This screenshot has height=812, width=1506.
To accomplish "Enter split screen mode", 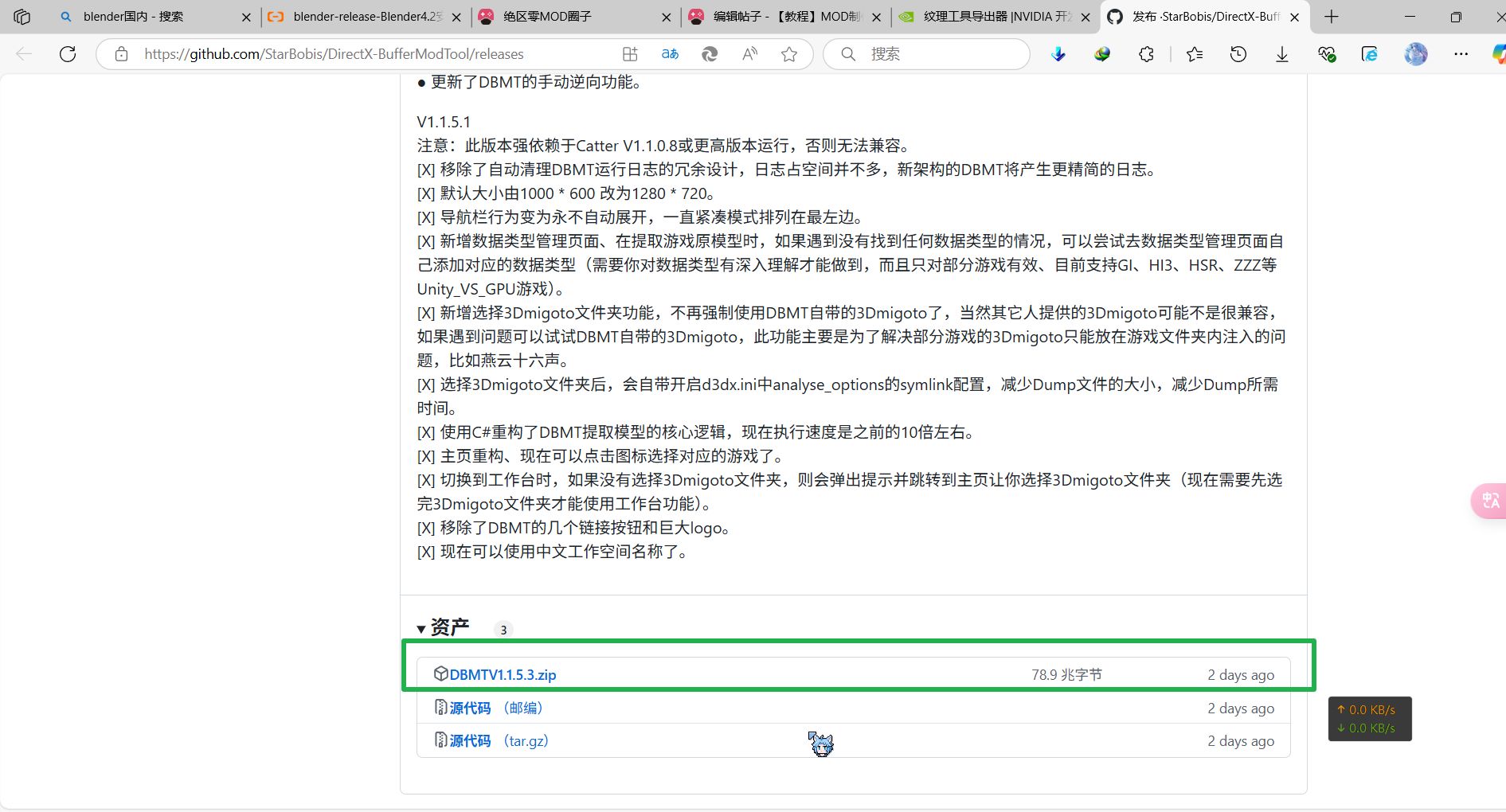I will click(x=630, y=54).
